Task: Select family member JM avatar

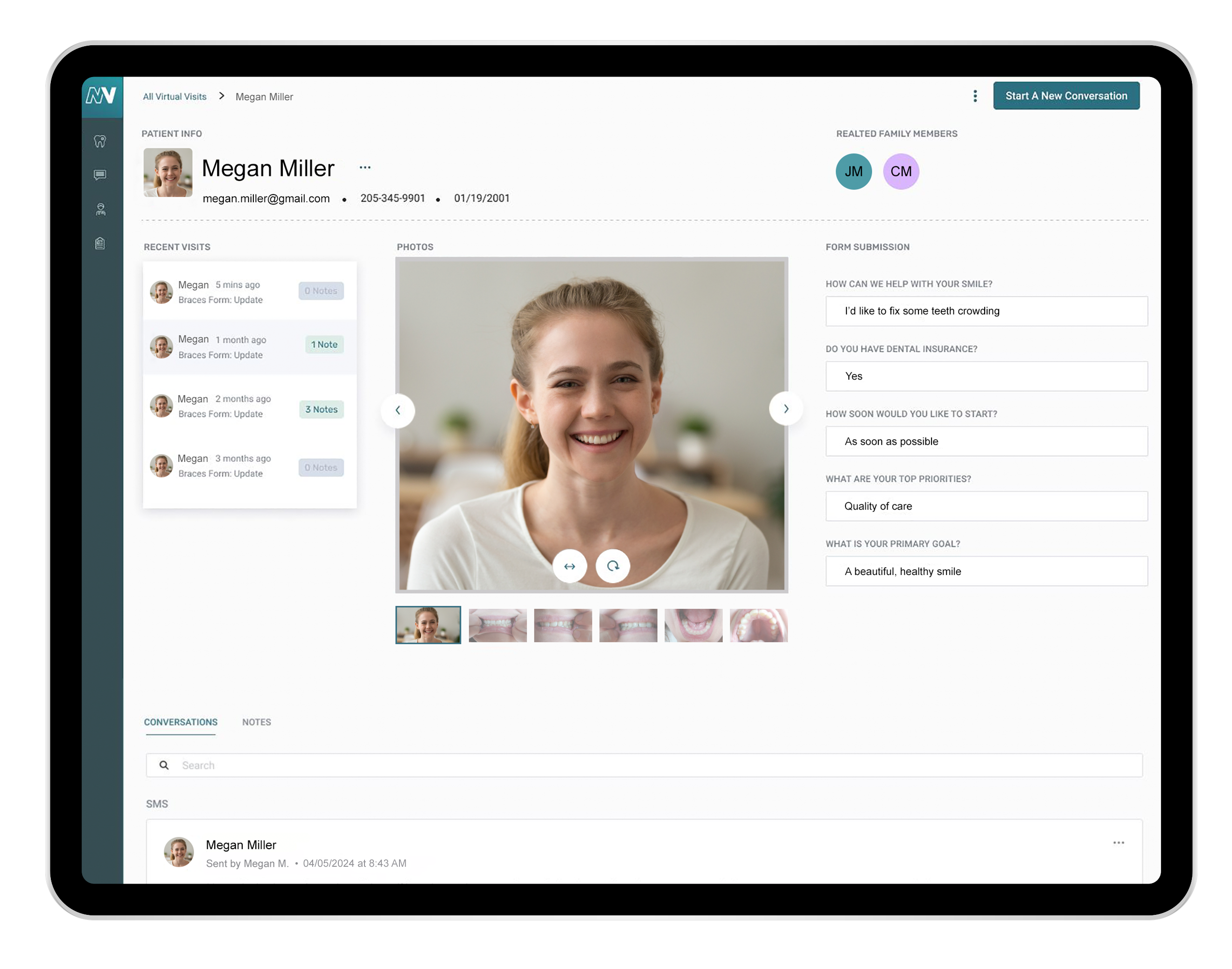Action: pyautogui.click(x=853, y=171)
